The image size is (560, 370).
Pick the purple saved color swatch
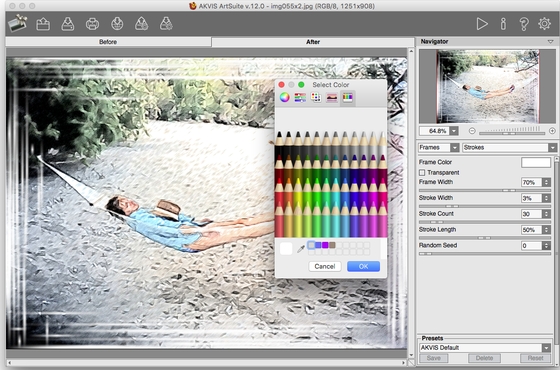pyautogui.click(x=325, y=245)
